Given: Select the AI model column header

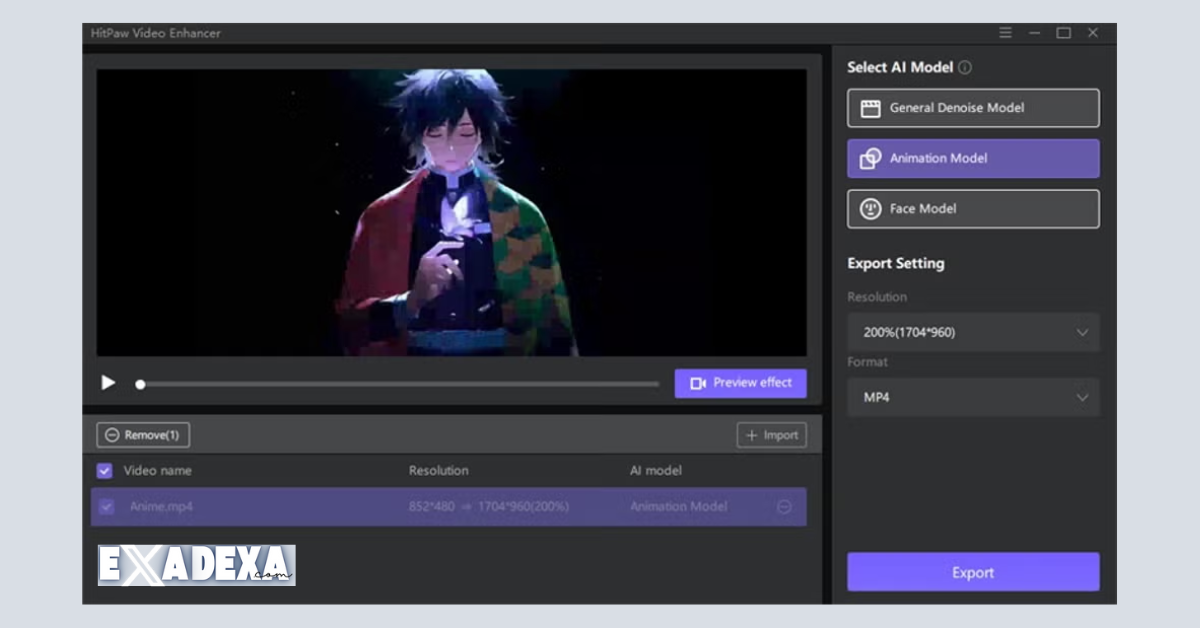Looking at the screenshot, I should 655,470.
